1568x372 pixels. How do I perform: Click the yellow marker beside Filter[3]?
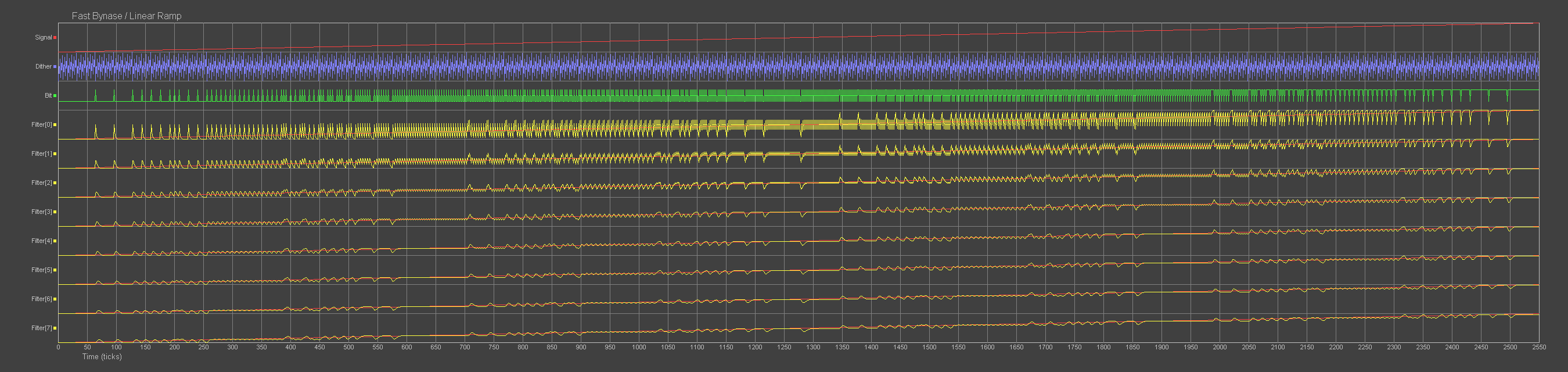click(55, 212)
